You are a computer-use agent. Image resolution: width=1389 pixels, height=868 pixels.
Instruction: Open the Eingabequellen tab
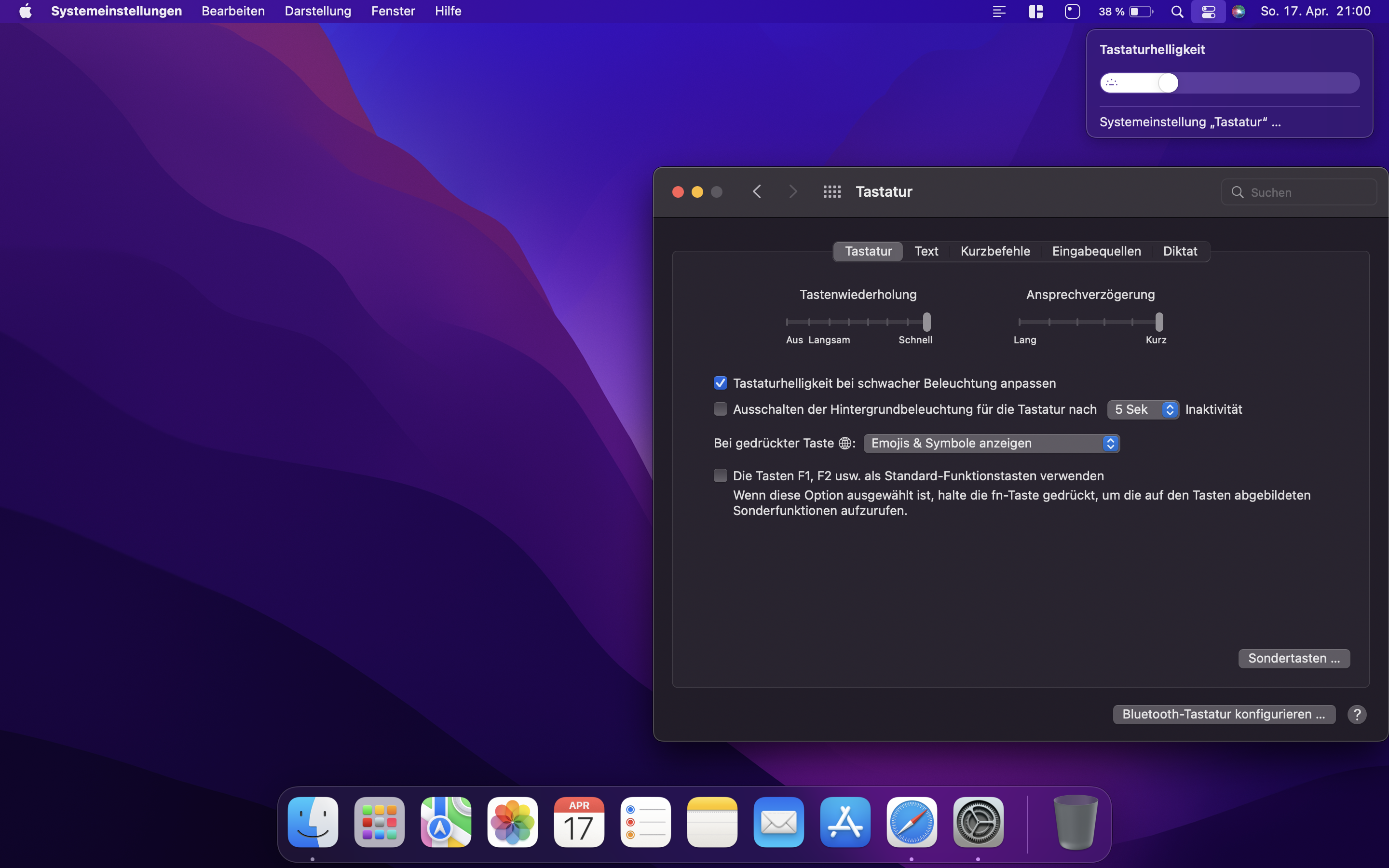tap(1096, 251)
